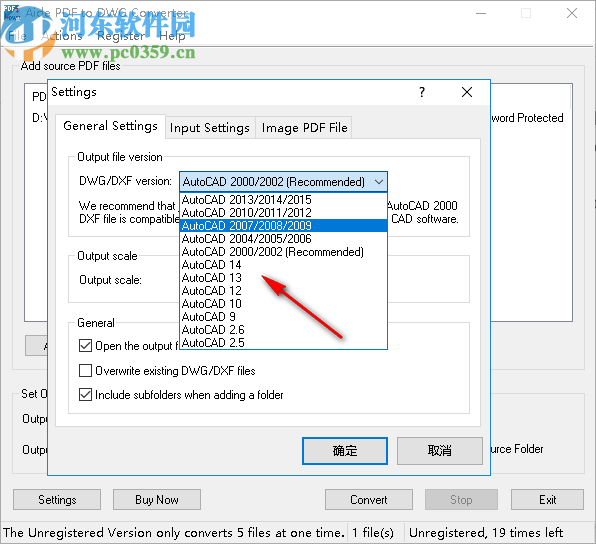
Task: Open the Input Settings tab
Action: point(210,128)
